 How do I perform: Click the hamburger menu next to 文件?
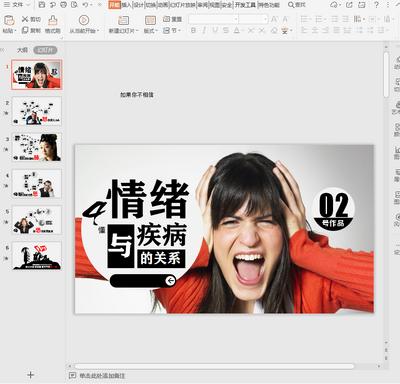click(7, 5)
